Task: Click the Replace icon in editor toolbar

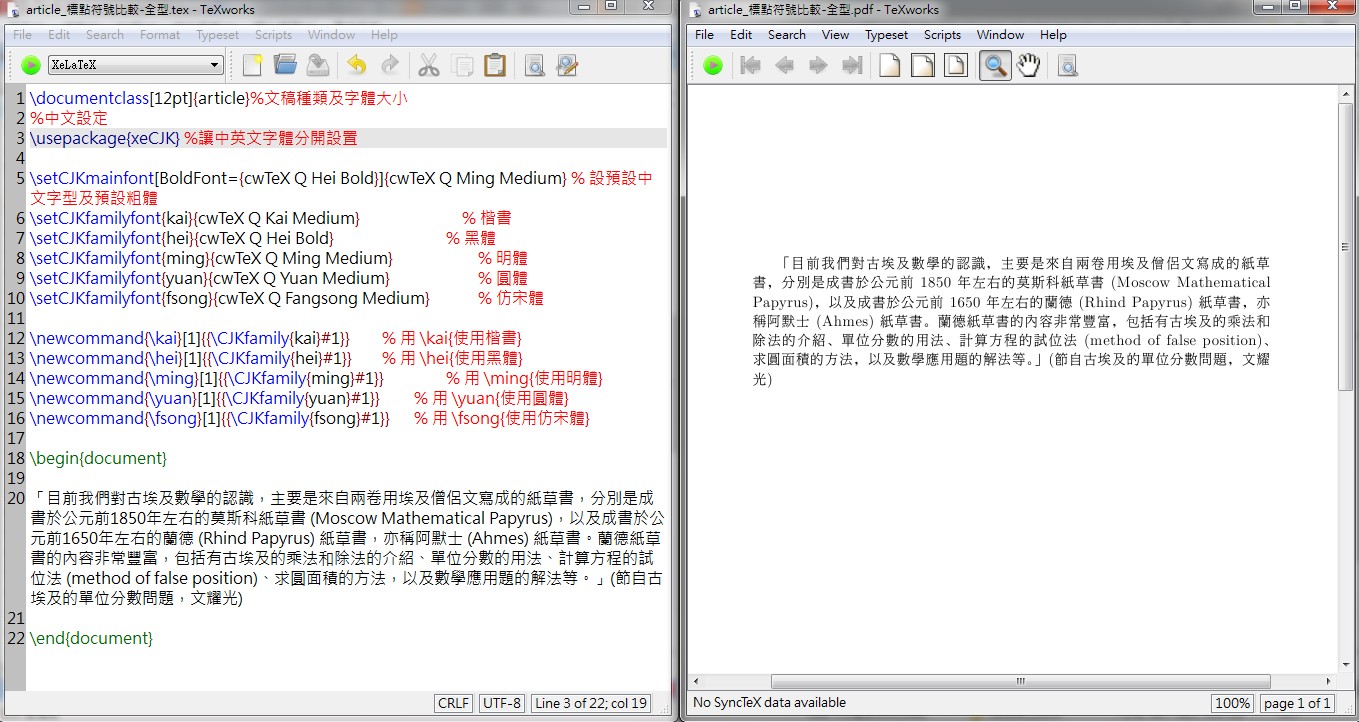Action: pyautogui.click(x=567, y=66)
